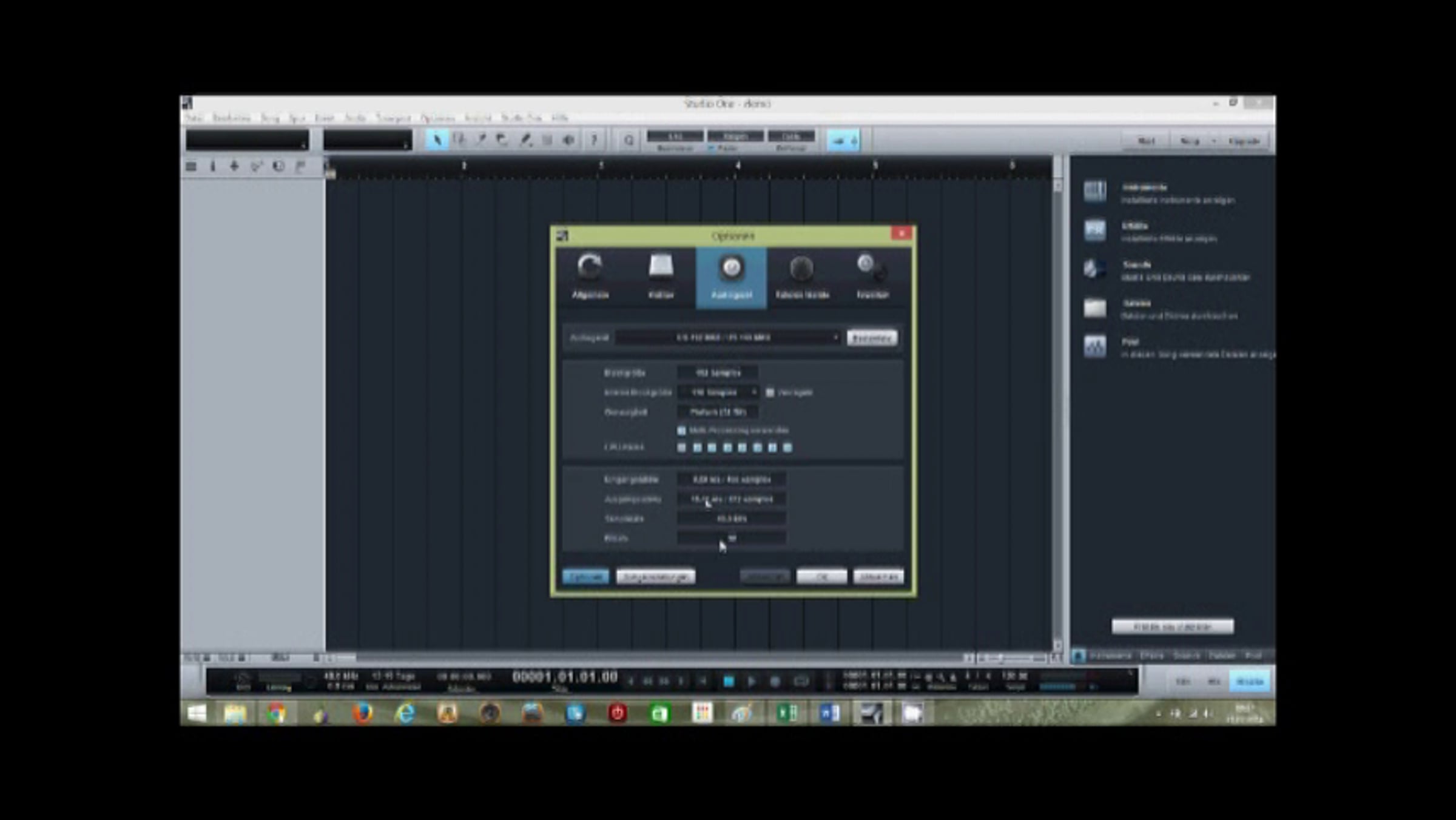
Task: Open the Pool icon in browser
Action: coord(1095,346)
